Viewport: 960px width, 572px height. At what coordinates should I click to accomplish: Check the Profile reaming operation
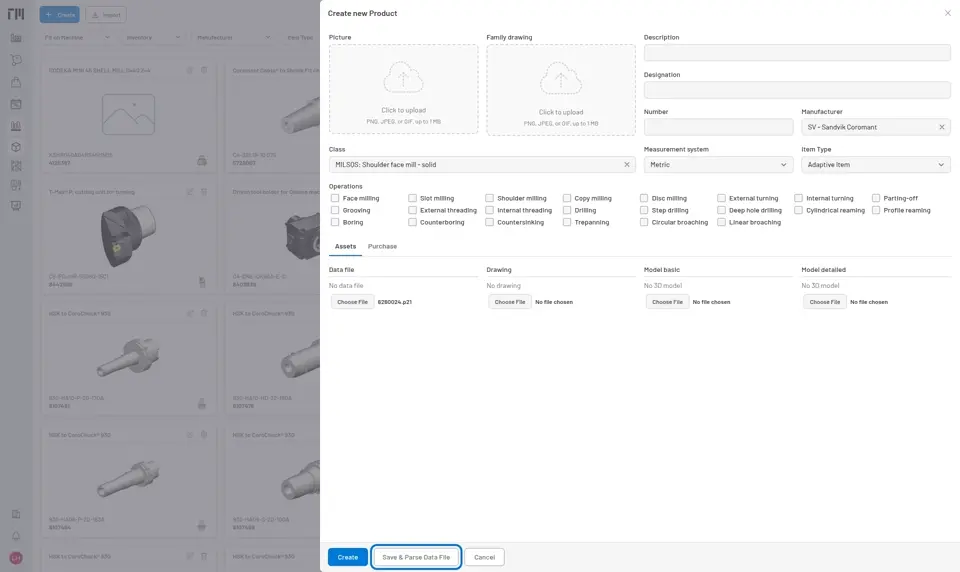tap(876, 210)
